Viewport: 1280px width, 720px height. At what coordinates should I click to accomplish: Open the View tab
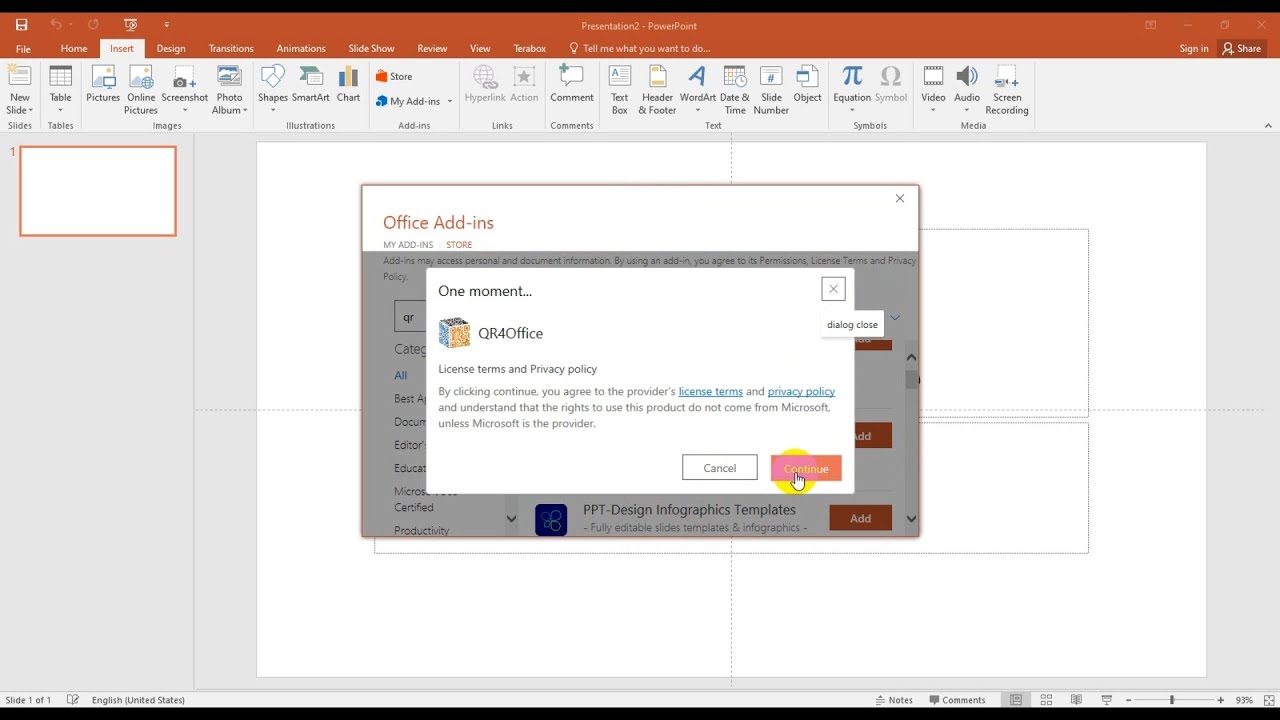pyautogui.click(x=480, y=48)
